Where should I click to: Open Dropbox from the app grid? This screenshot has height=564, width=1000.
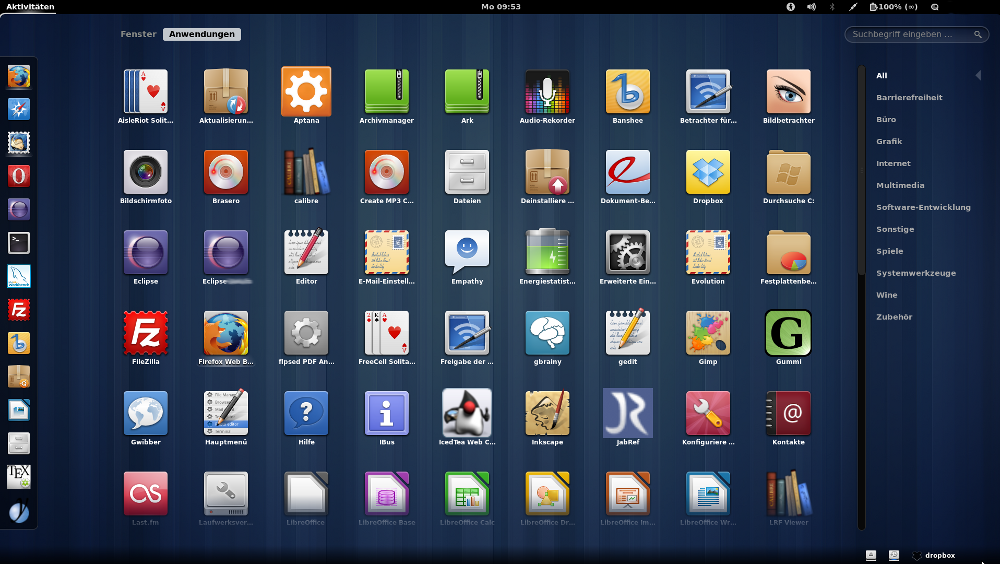708,177
